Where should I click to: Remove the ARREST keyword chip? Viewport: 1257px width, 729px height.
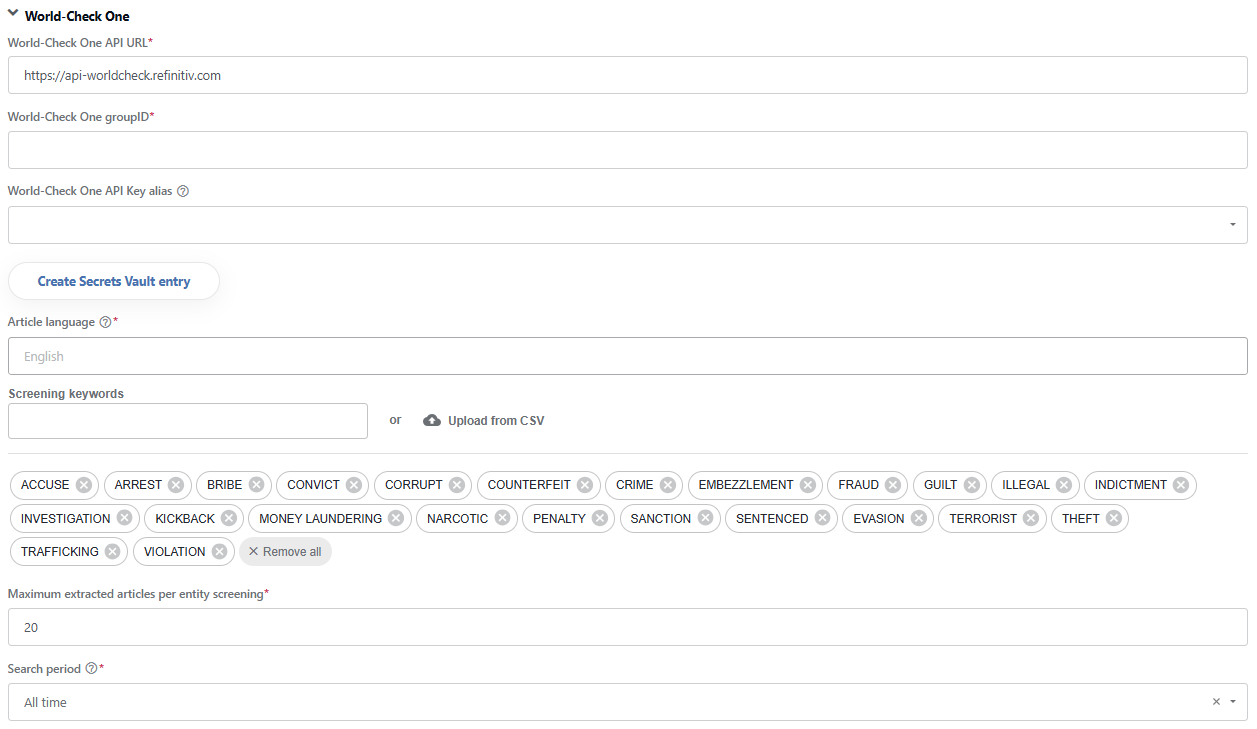tap(176, 485)
